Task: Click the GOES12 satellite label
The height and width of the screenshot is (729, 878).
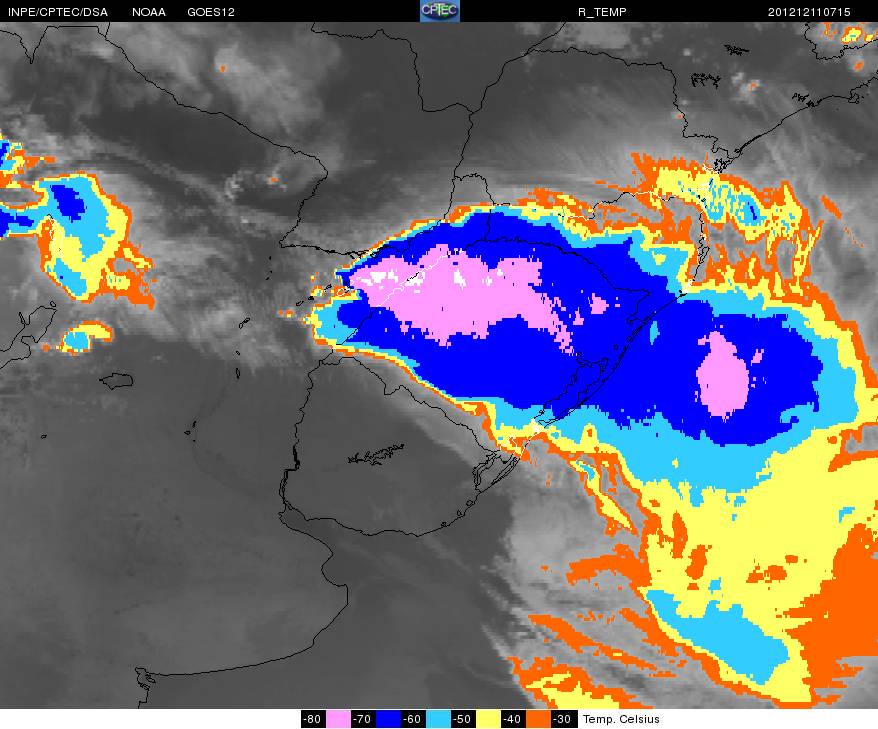Action: click(211, 12)
